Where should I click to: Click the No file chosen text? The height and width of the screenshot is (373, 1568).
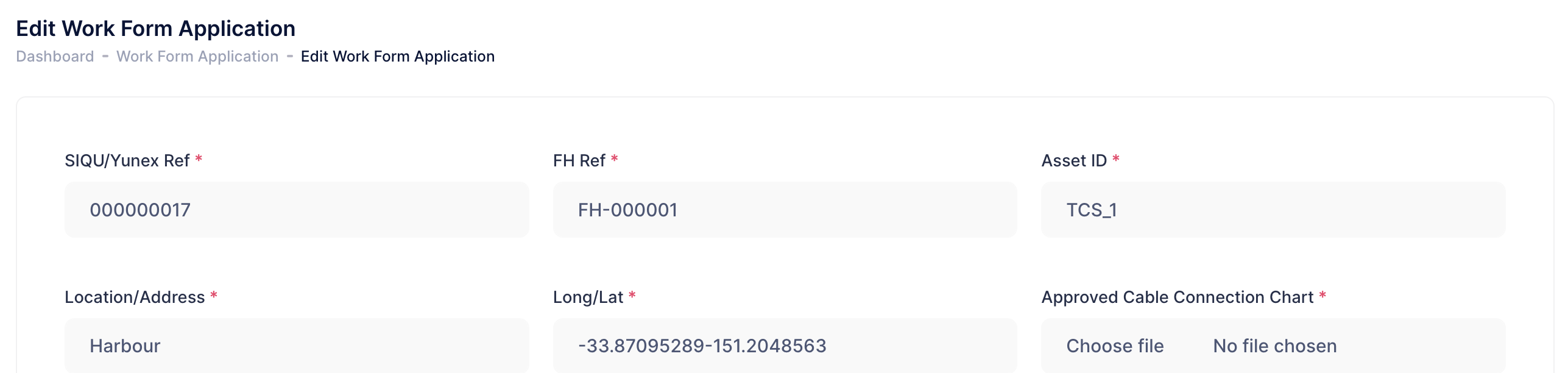[x=1274, y=346]
